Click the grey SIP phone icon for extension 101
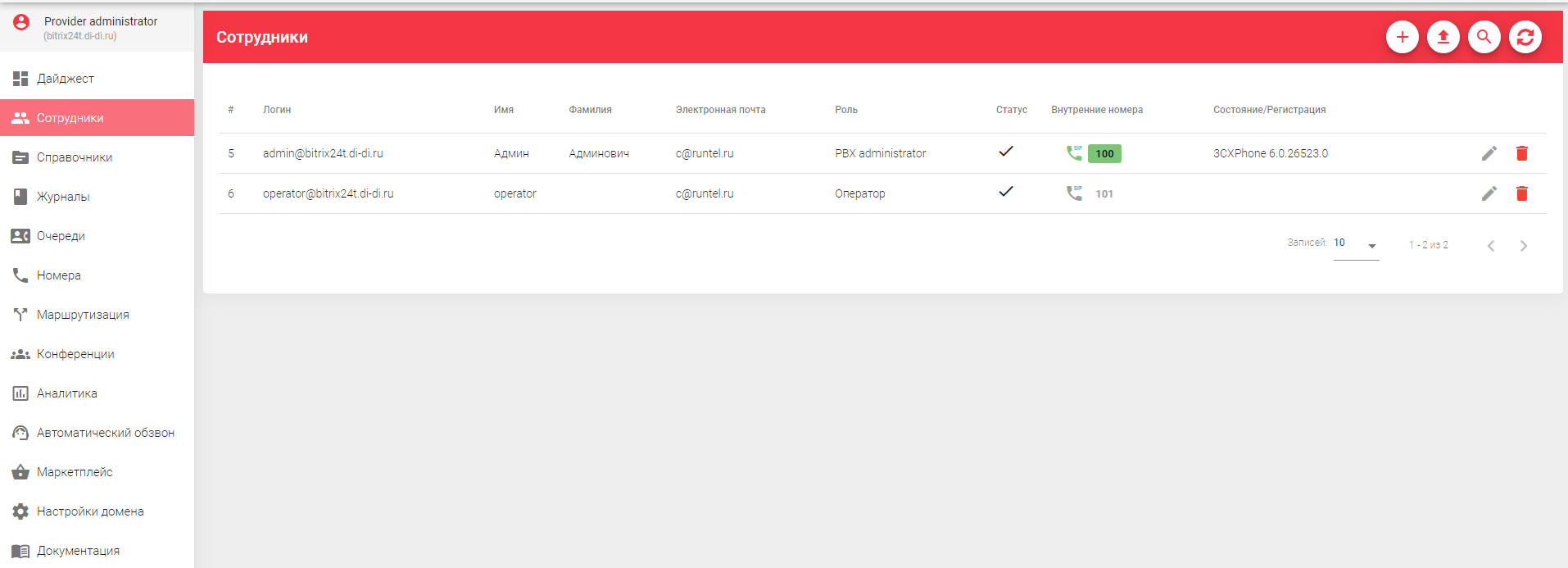This screenshot has height=568, width=1568. coord(1073,193)
